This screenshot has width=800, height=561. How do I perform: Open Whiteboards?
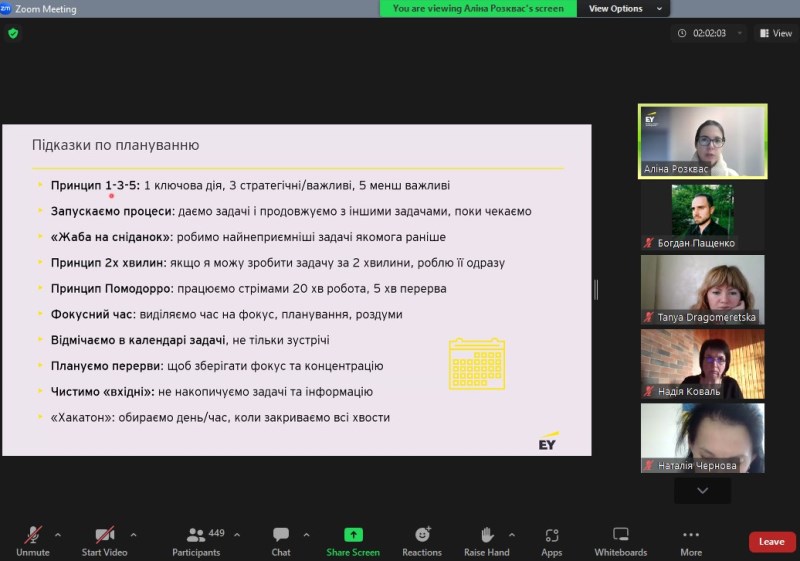[620, 542]
